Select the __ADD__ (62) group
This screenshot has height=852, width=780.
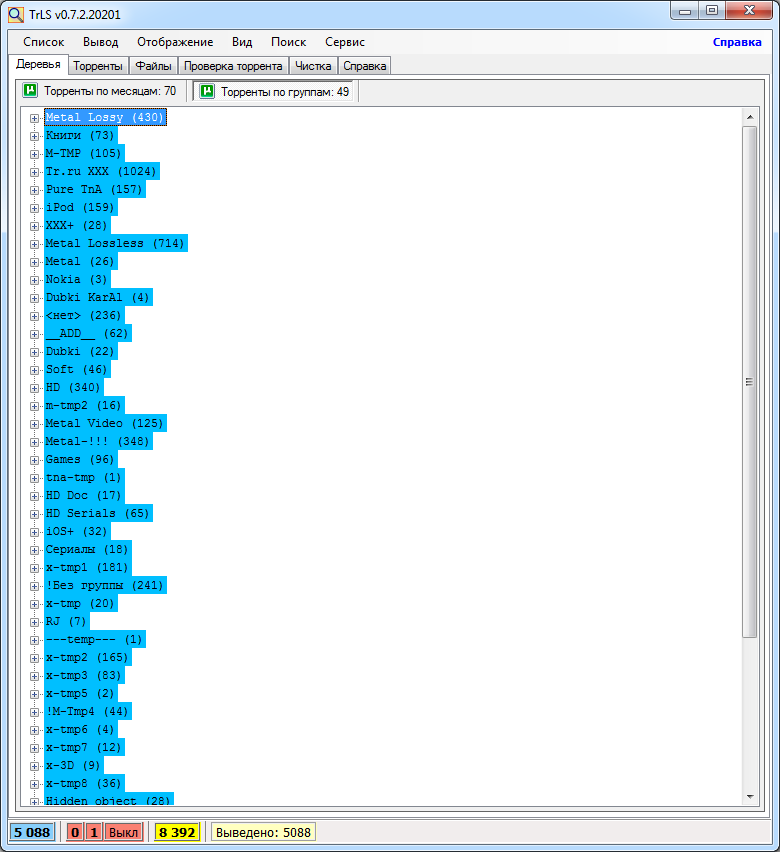(88, 333)
